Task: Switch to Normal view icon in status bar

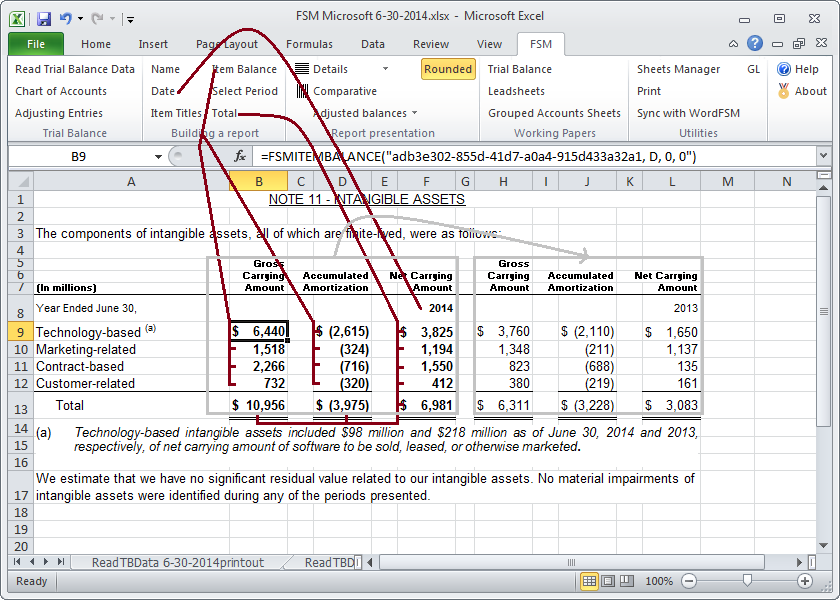Action: tap(589, 581)
